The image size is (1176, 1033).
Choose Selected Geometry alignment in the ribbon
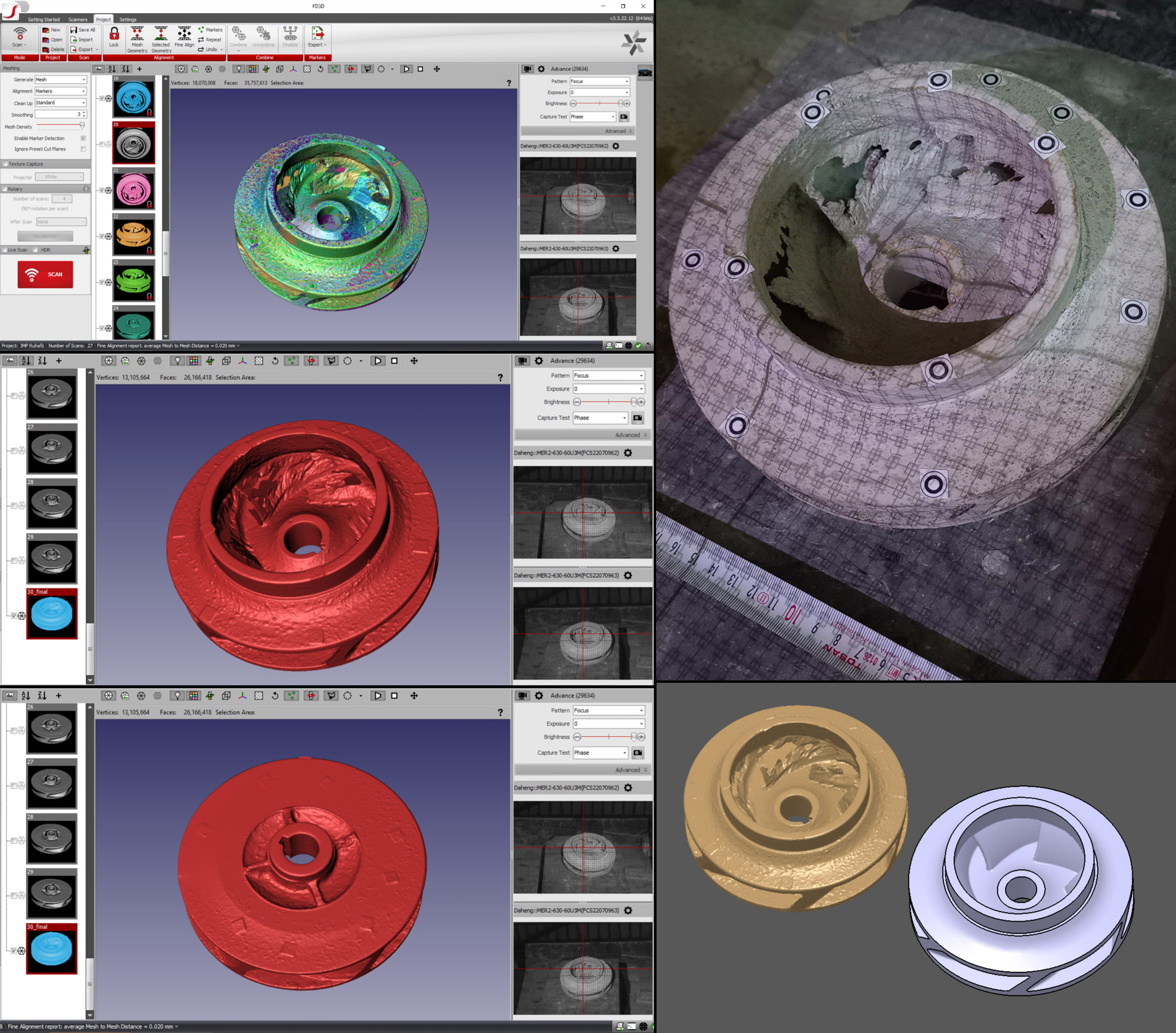tap(161, 39)
